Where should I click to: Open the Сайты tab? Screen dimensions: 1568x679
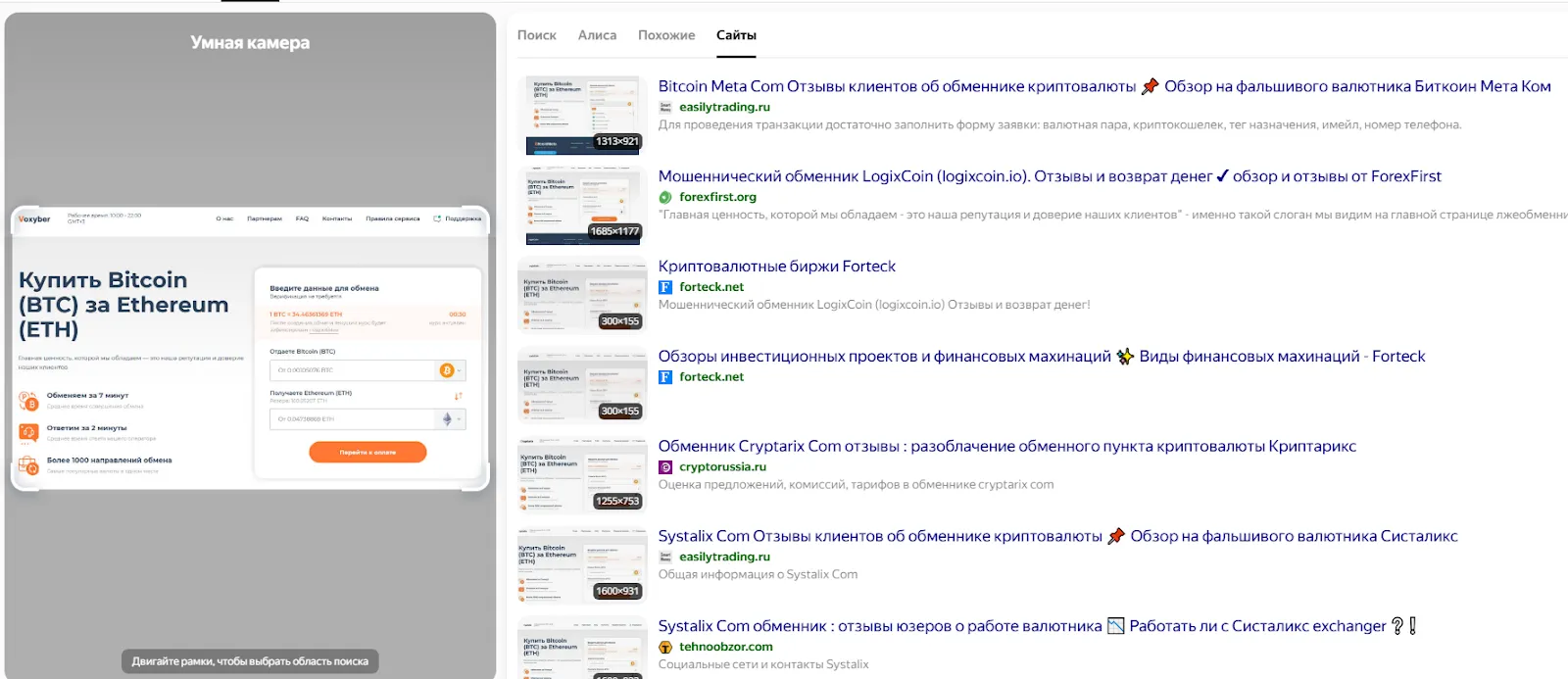pyautogui.click(x=736, y=35)
